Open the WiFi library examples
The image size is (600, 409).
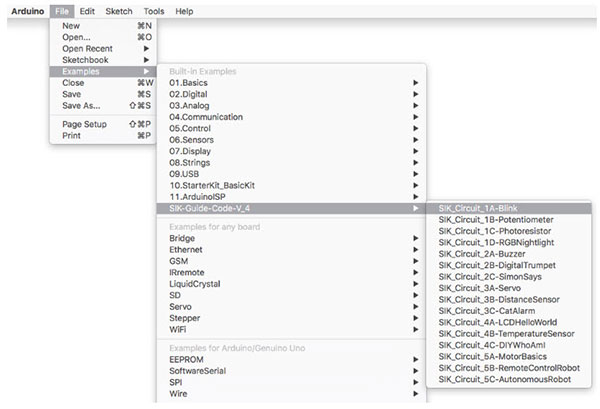point(291,329)
